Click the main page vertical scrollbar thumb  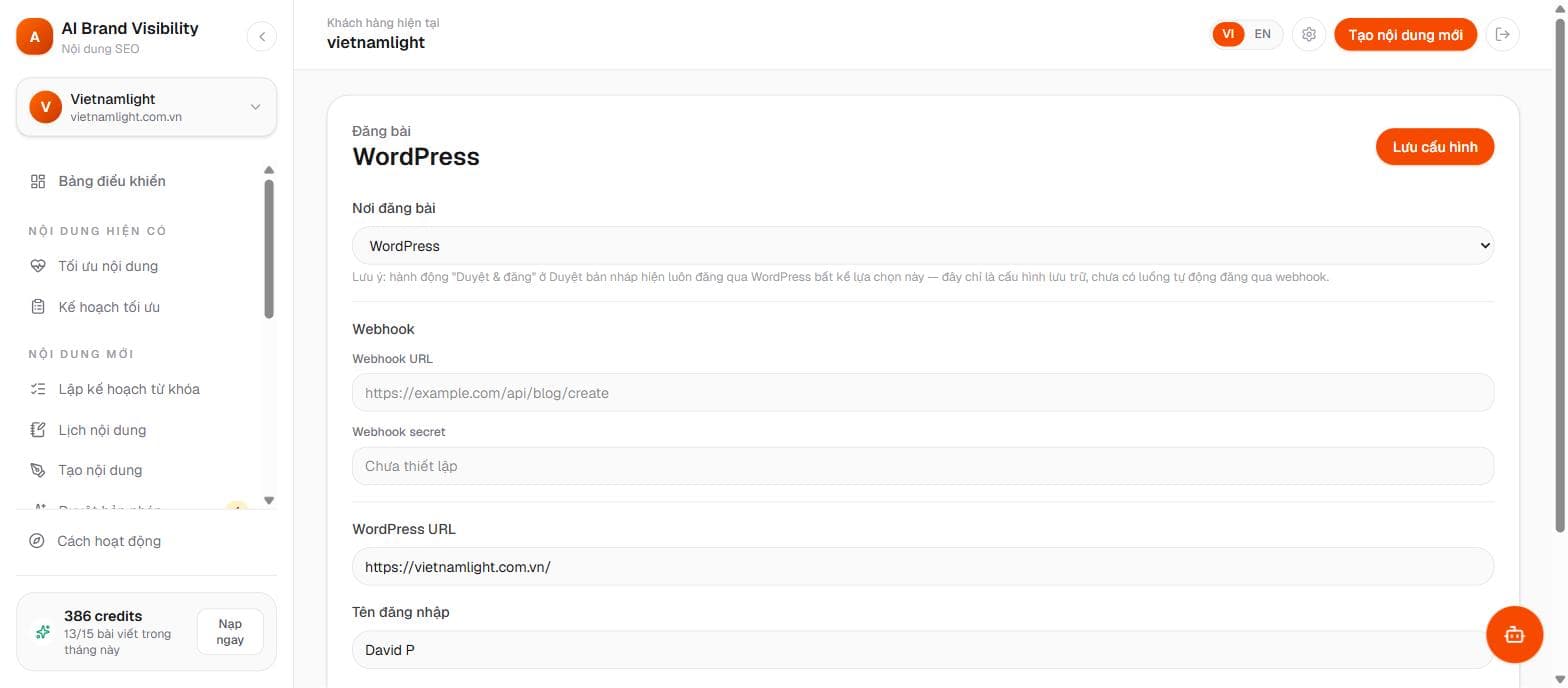point(1559,276)
